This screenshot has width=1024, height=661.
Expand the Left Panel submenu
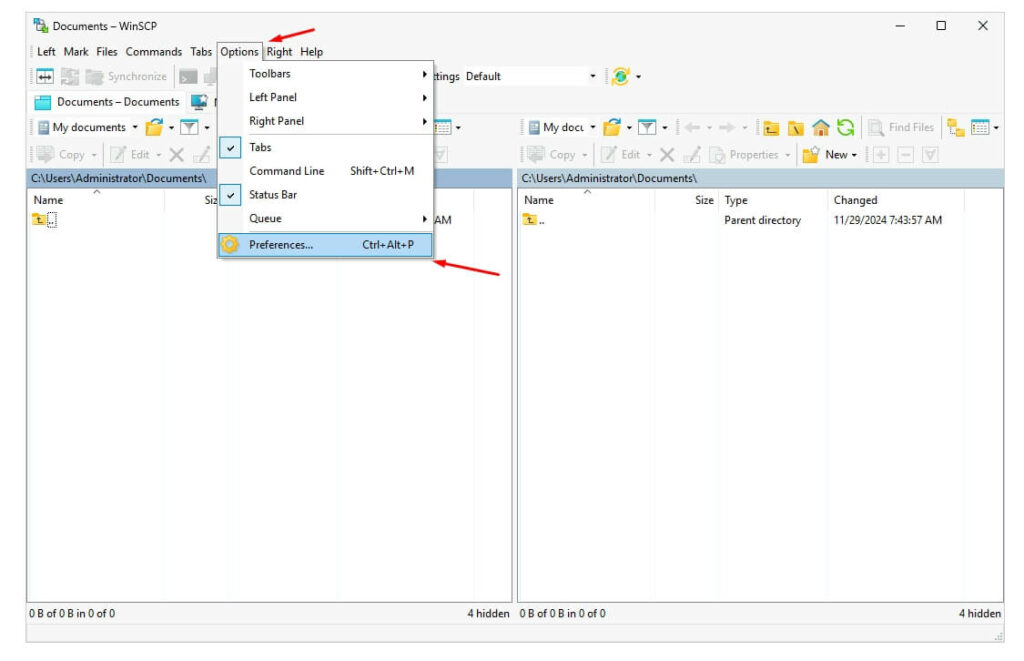(x=325, y=97)
